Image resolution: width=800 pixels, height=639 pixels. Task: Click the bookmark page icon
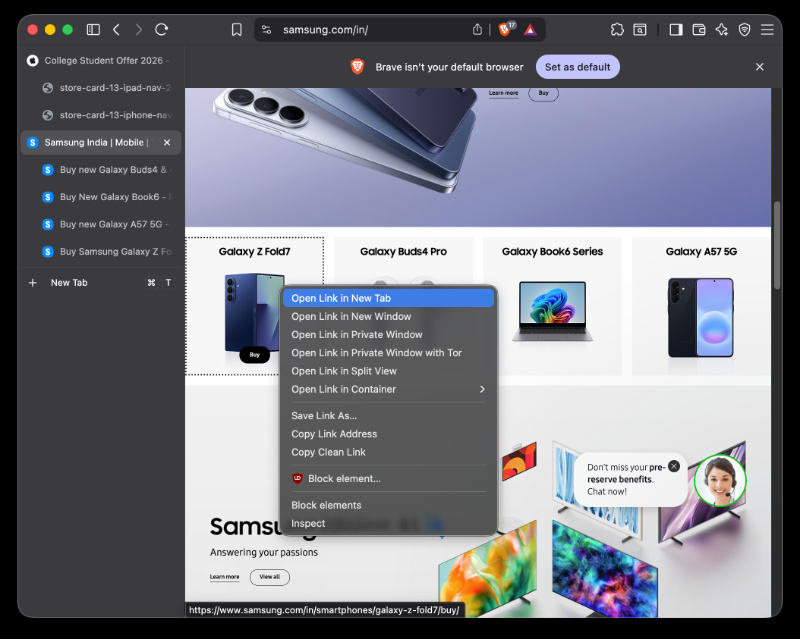[236, 30]
